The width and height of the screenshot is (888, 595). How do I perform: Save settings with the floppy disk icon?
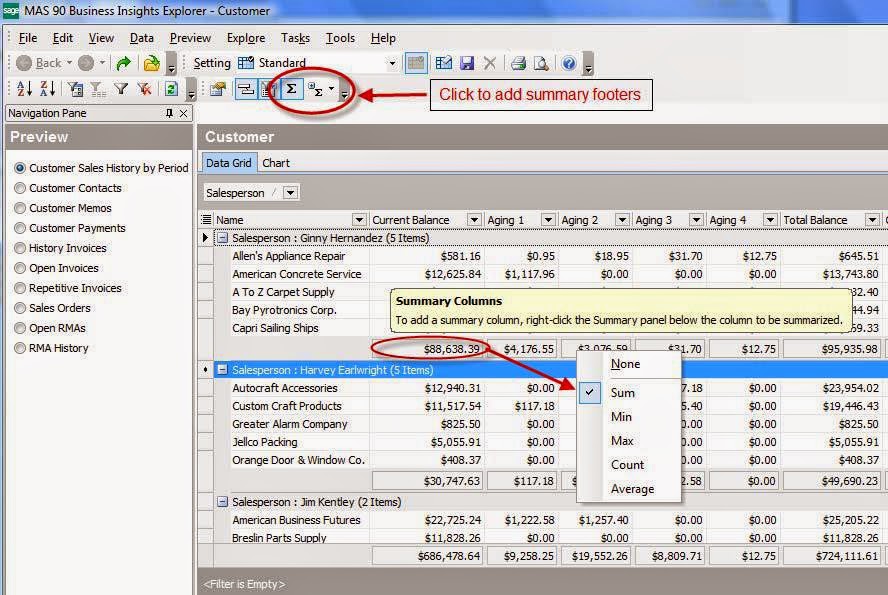467,63
